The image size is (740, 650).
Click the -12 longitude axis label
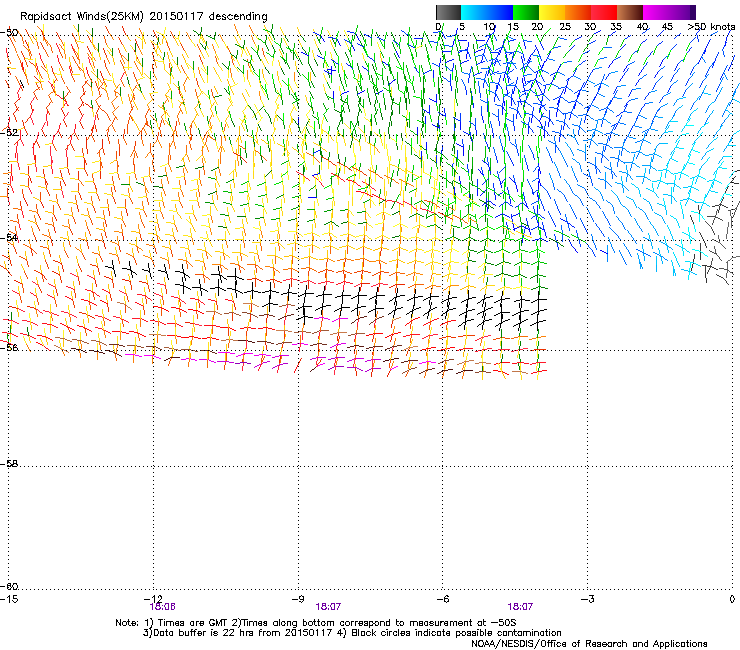pyautogui.click(x=153, y=599)
